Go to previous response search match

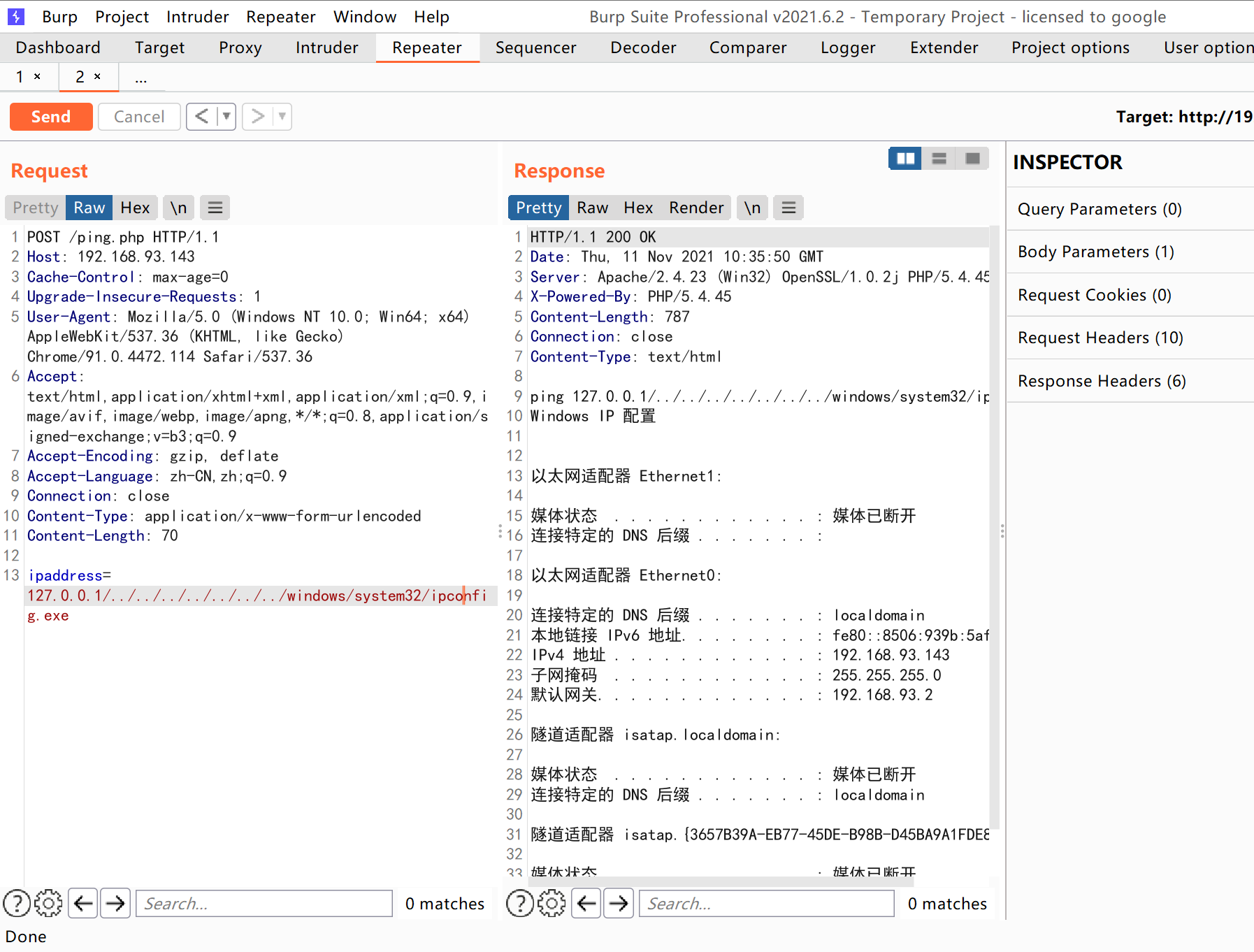pyautogui.click(x=586, y=903)
